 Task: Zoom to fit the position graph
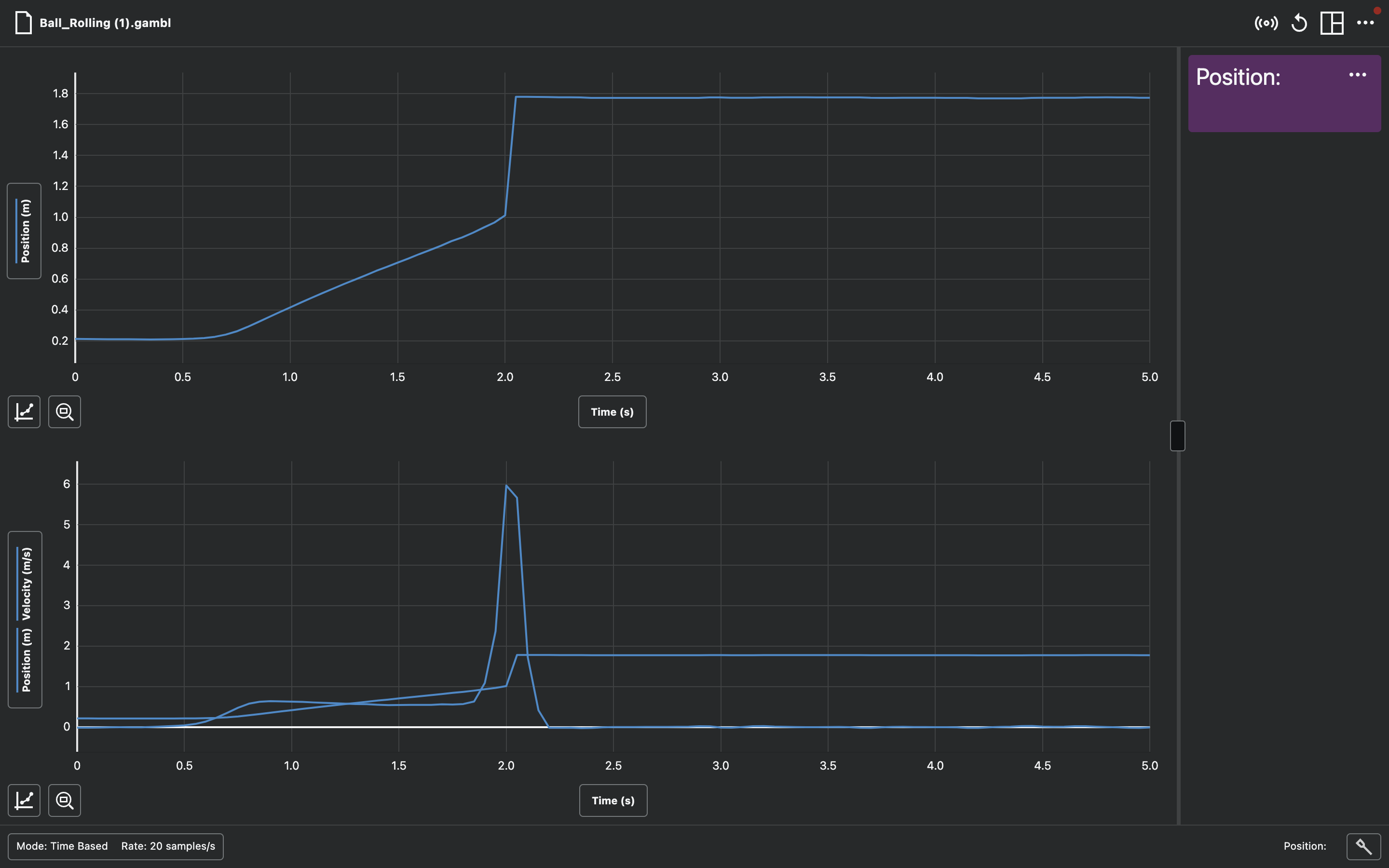click(65, 412)
